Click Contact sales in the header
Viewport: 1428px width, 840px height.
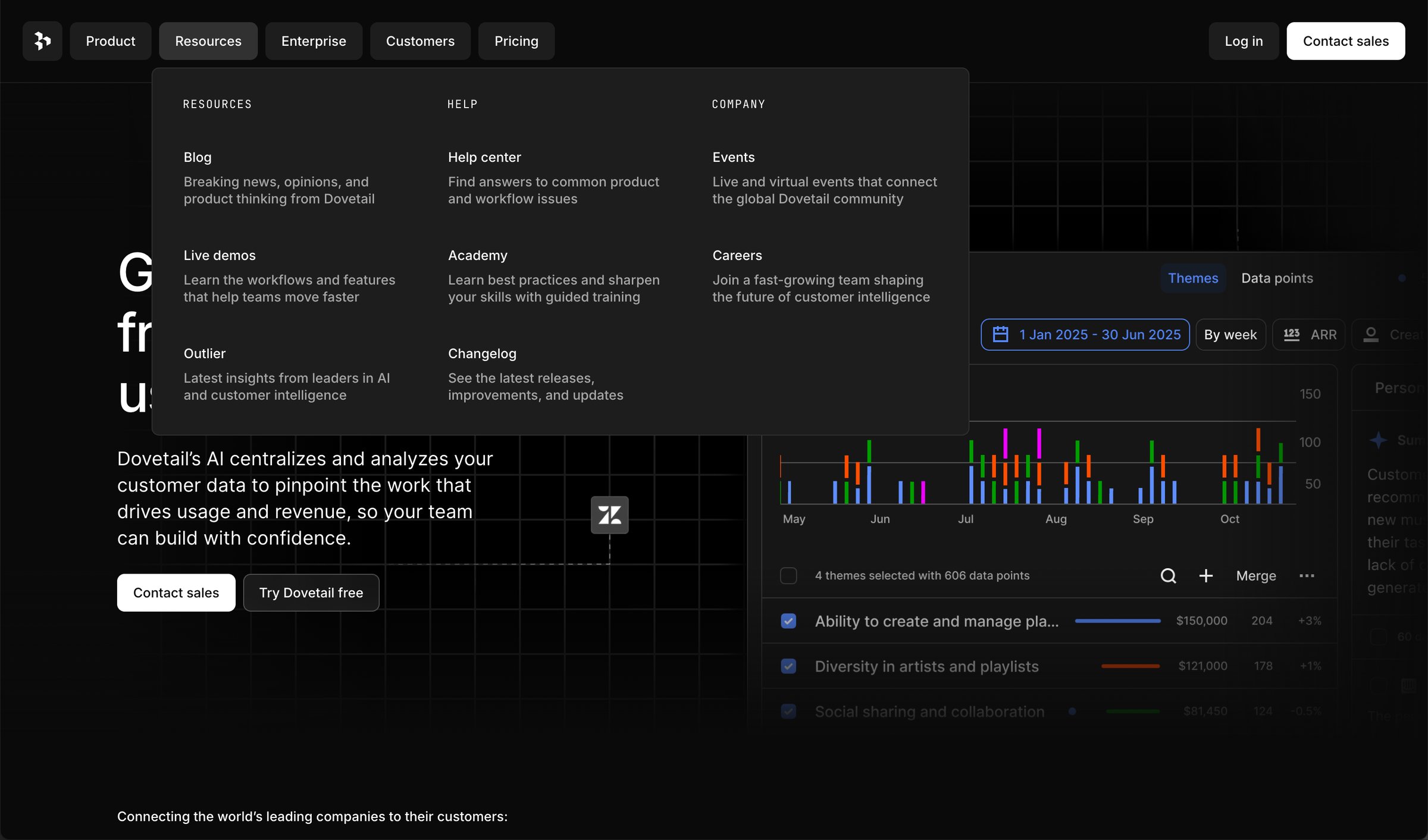click(x=1346, y=41)
